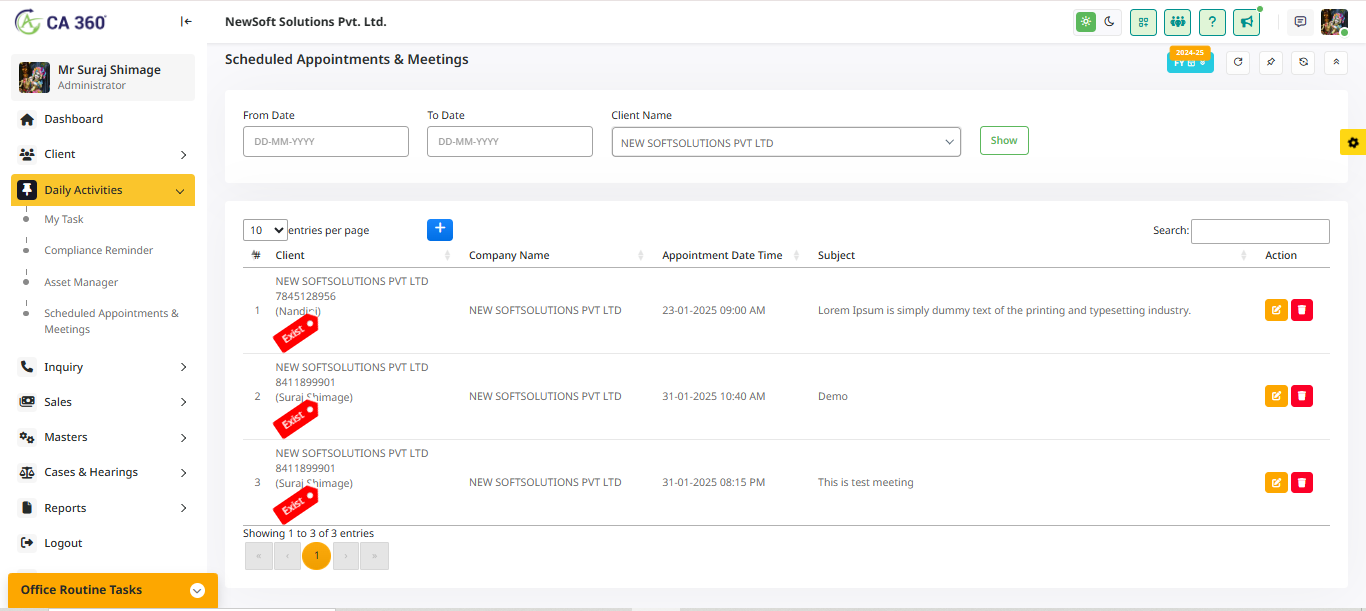
Task: Open the Client Name dropdown
Action: tap(786, 142)
